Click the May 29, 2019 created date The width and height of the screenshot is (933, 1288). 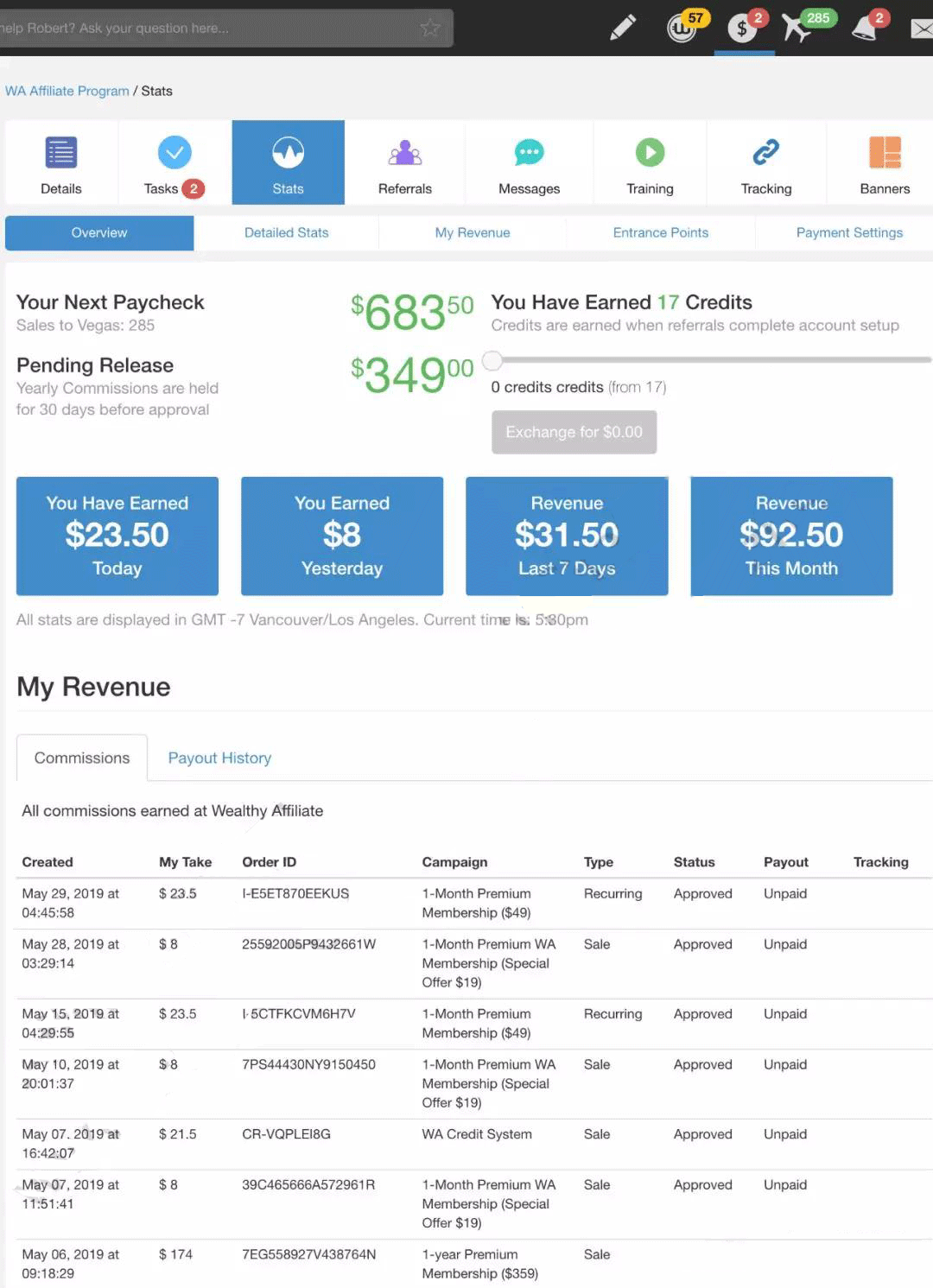point(71,903)
